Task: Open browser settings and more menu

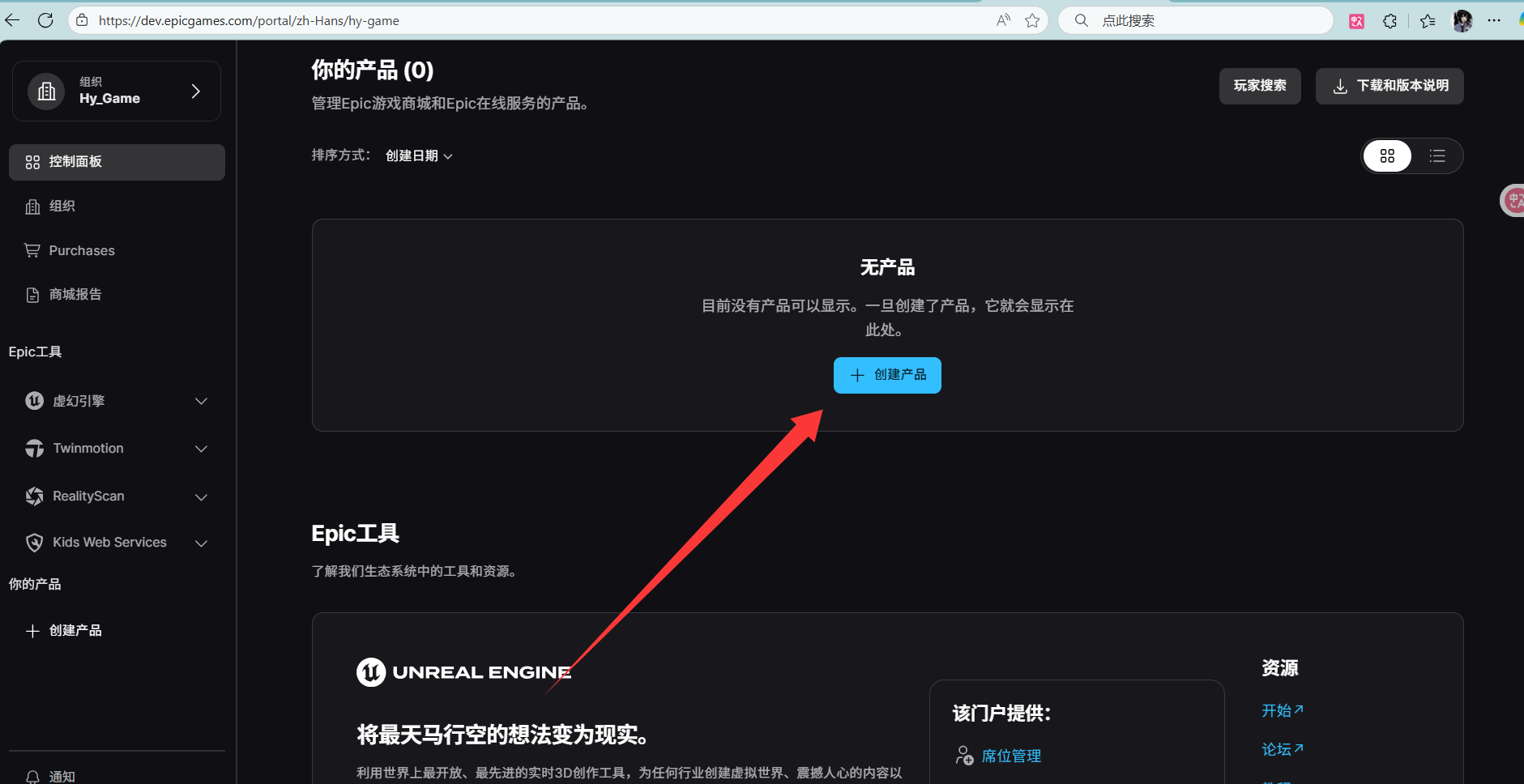Action: (x=1494, y=21)
